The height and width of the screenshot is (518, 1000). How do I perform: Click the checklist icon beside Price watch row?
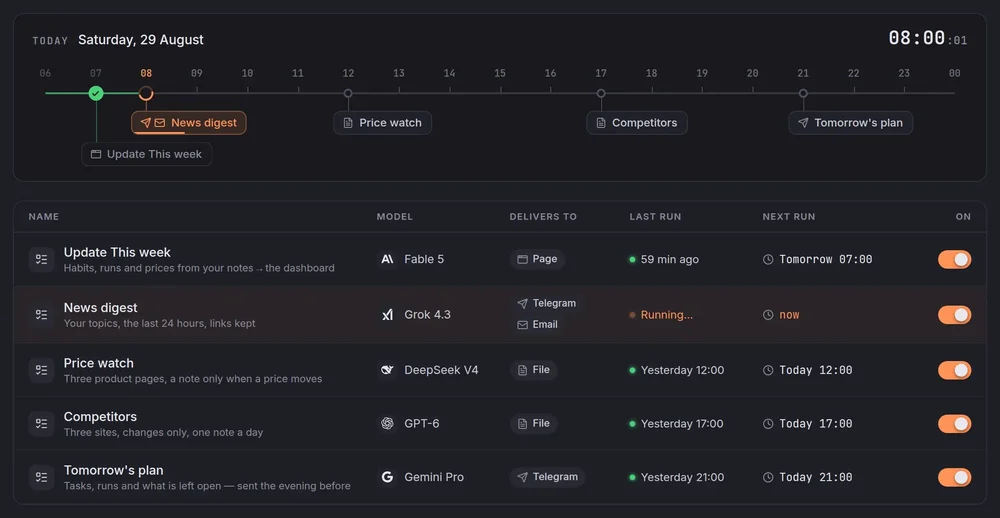[x=41, y=370]
